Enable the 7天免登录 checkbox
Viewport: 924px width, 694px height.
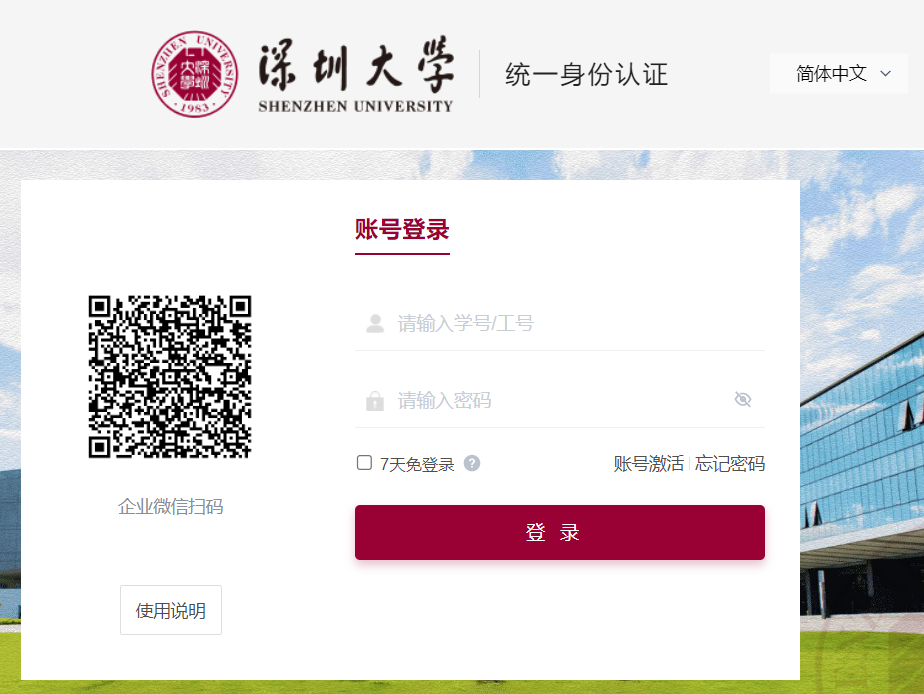click(x=364, y=463)
